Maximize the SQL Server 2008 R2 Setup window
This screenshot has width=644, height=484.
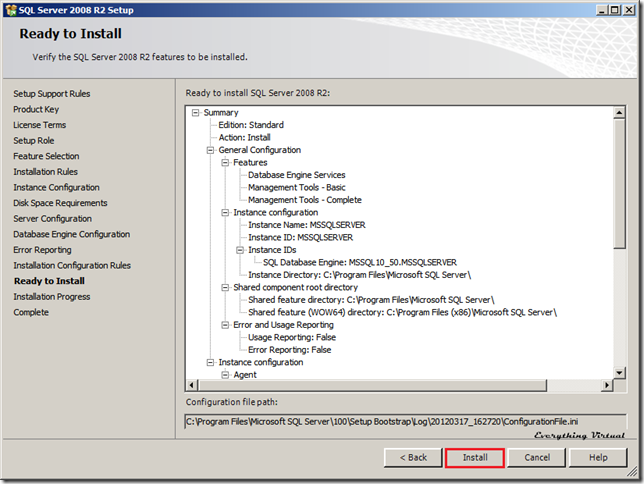click(615, 10)
